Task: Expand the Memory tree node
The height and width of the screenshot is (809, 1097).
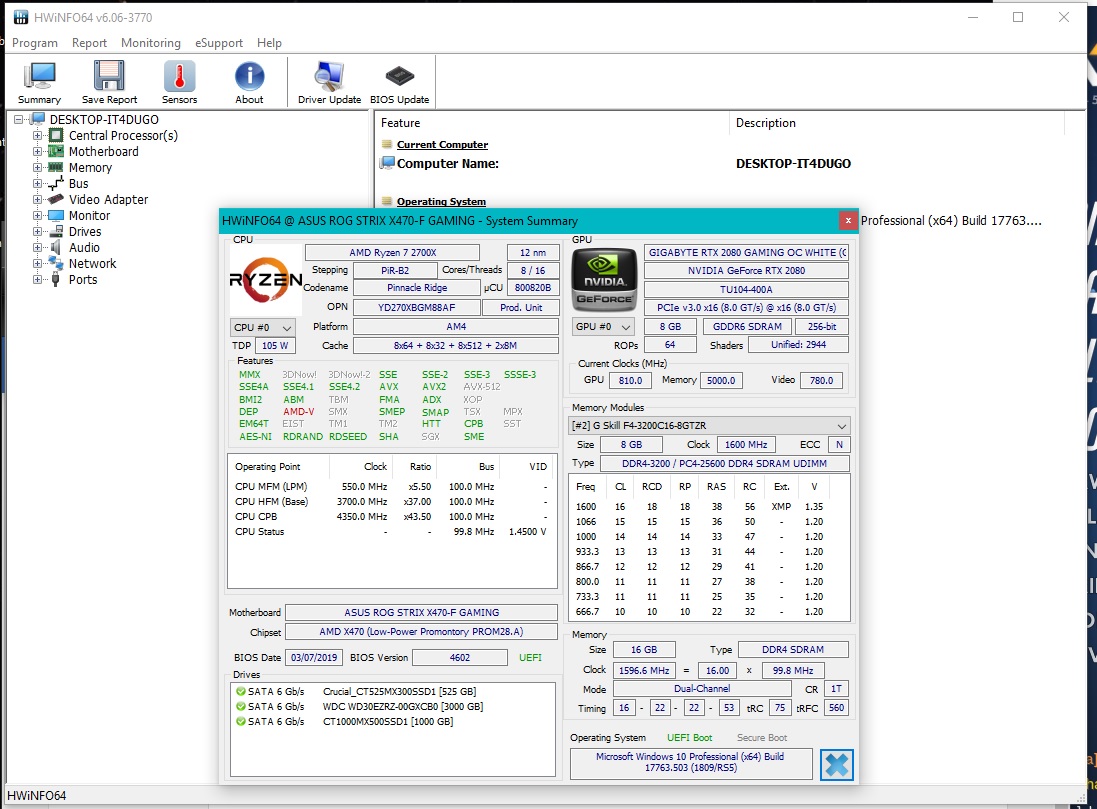Action: click(x=37, y=168)
